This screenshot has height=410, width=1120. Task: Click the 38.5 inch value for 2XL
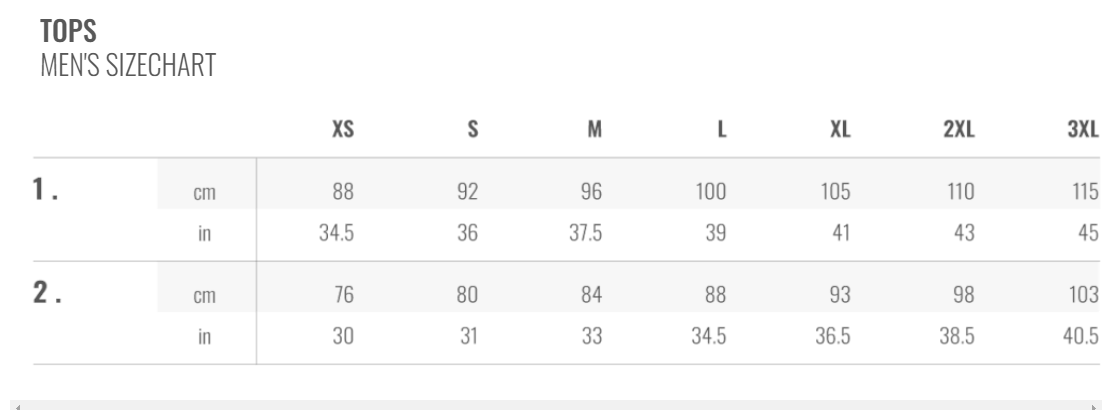[x=960, y=337]
